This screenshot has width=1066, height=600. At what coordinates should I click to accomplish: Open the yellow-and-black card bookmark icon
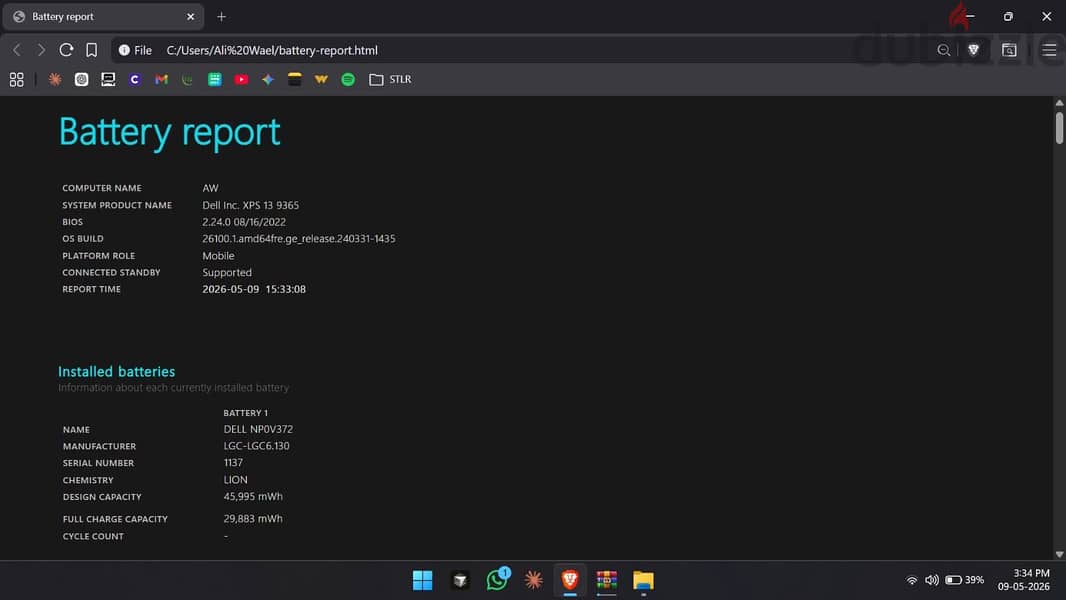tap(294, 80)
